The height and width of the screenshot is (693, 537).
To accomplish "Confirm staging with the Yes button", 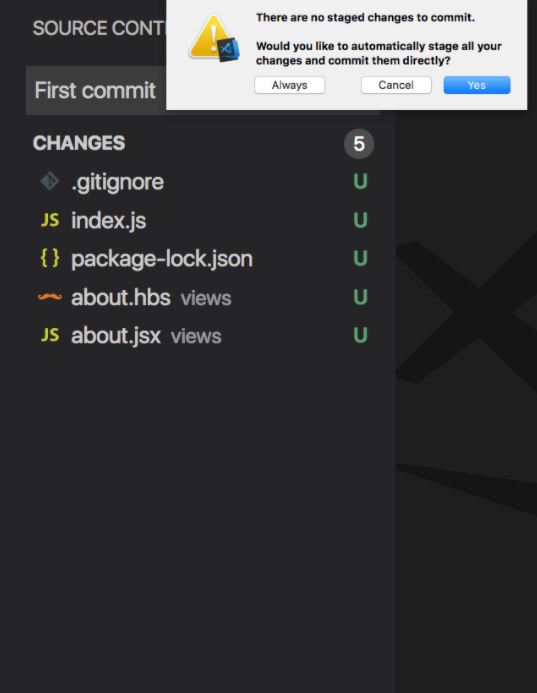I will pos(477,85).
